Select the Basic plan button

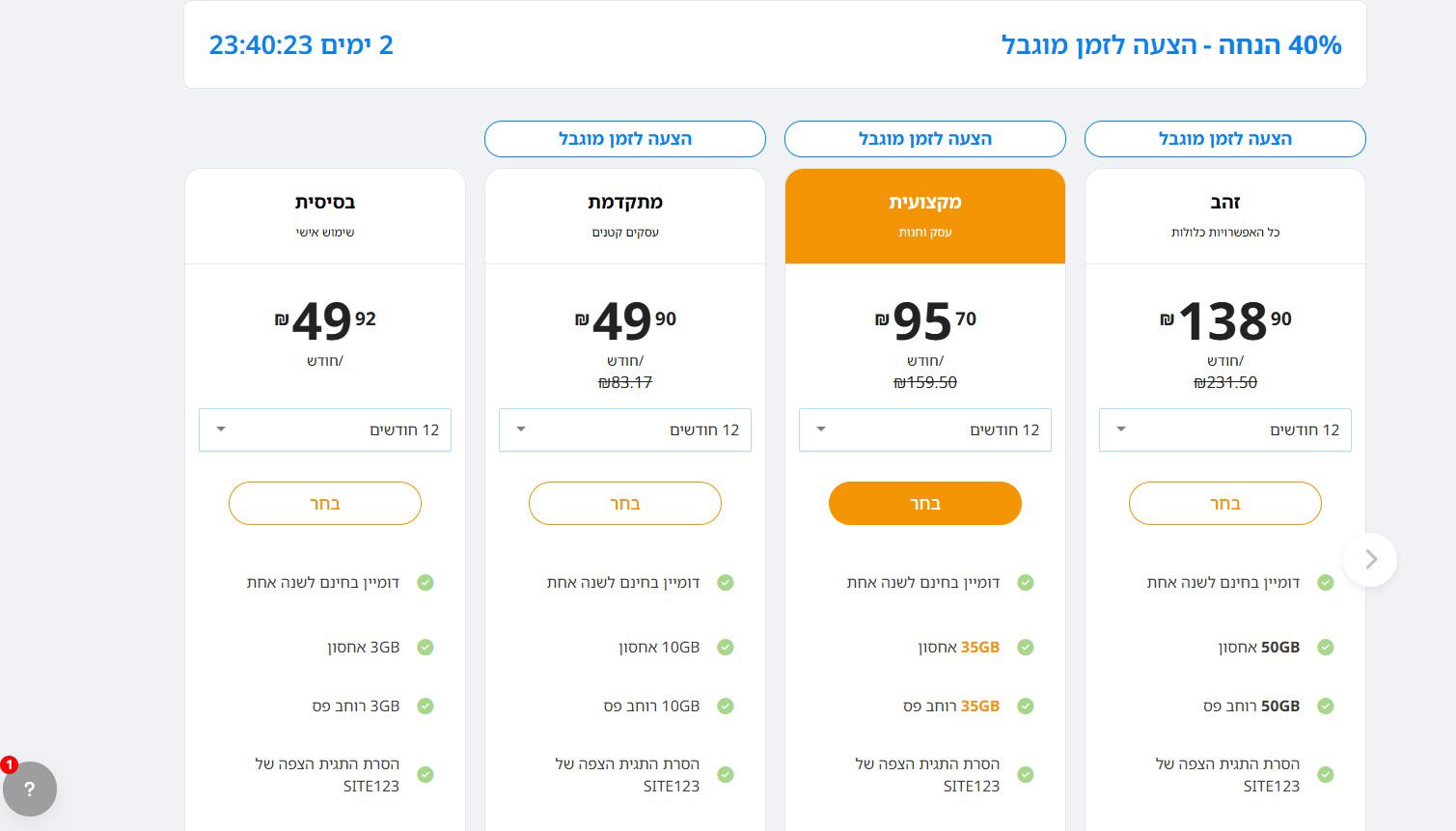[324, 503]
